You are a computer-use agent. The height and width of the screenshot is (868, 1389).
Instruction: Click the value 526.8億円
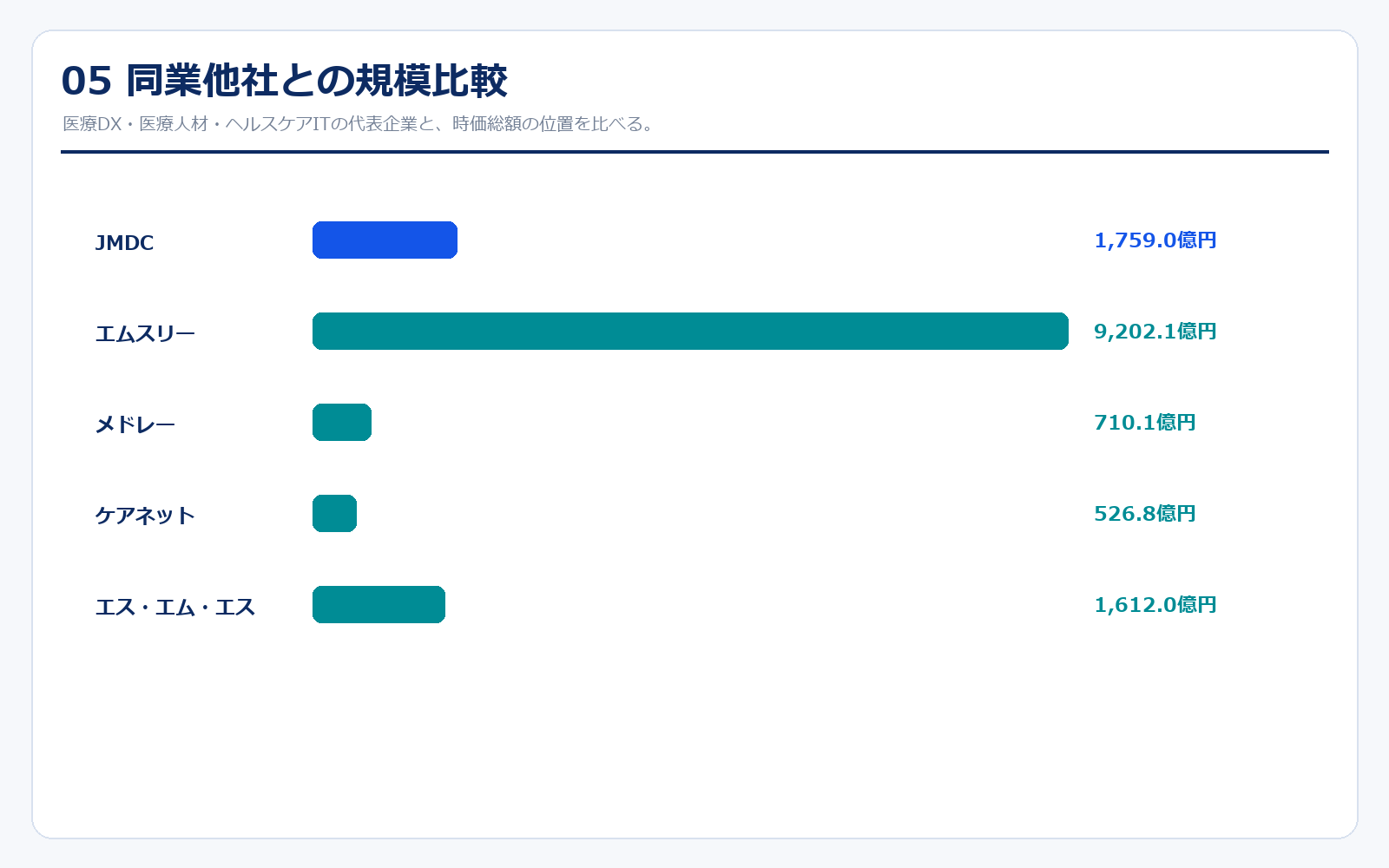pos(1145,514)
